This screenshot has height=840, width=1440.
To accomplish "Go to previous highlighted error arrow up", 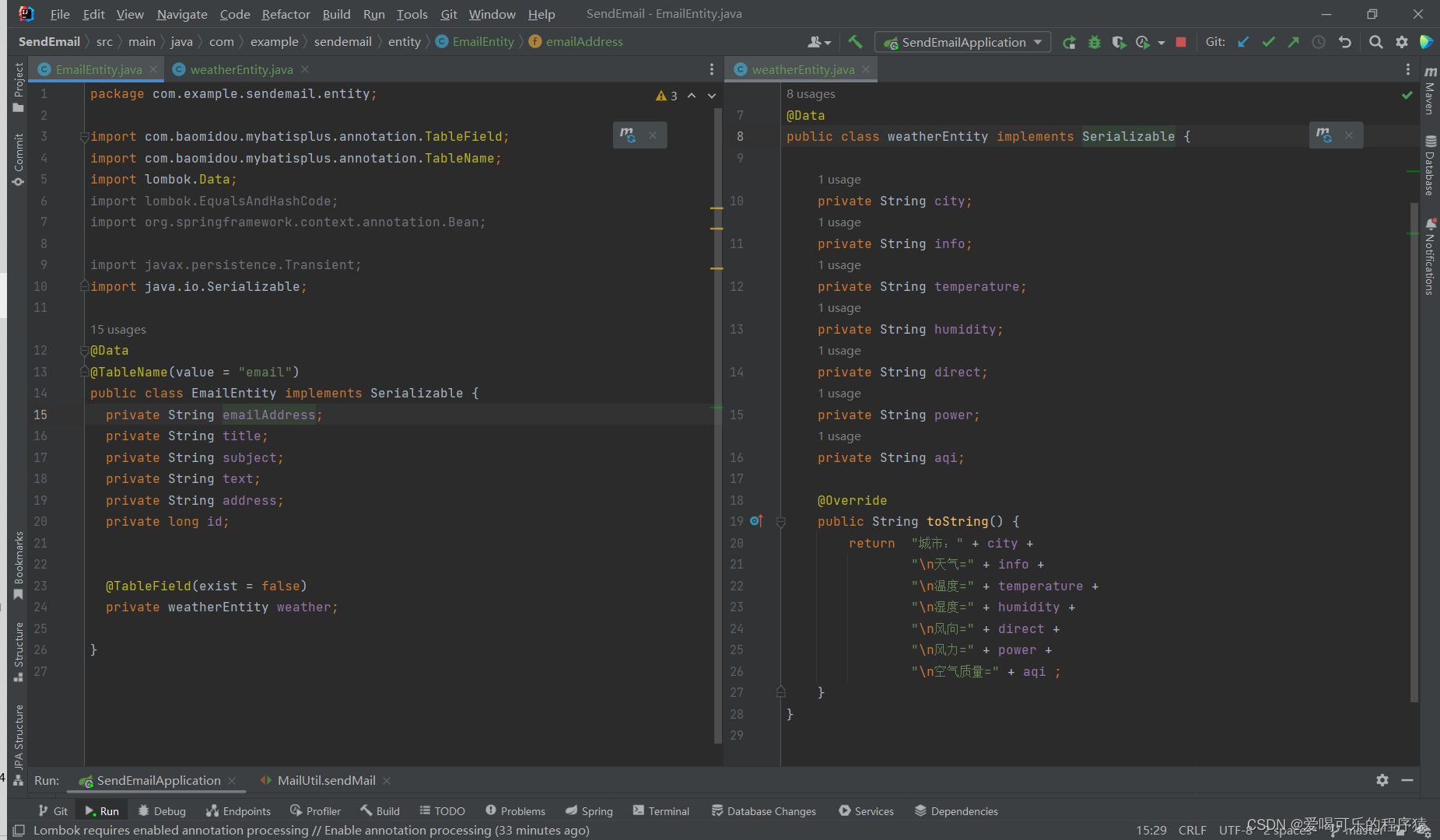I will click(692, 95).
